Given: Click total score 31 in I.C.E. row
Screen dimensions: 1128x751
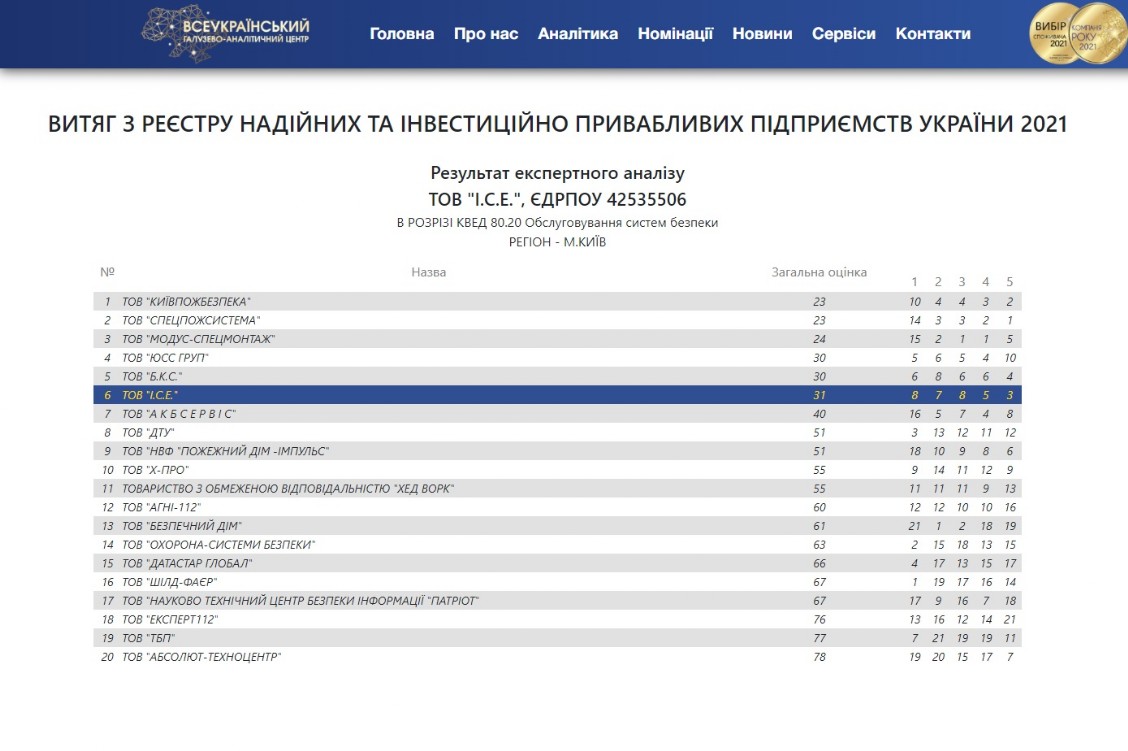Looking at the screenshot, I should point(819,395).
